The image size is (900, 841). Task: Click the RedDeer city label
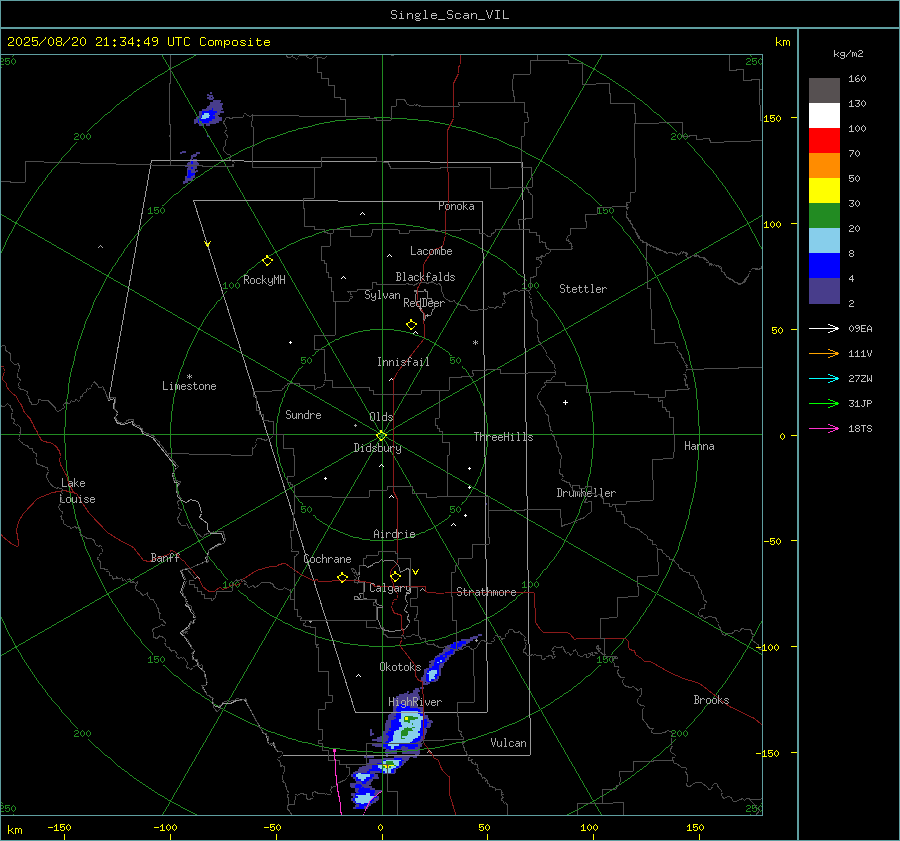424,303
